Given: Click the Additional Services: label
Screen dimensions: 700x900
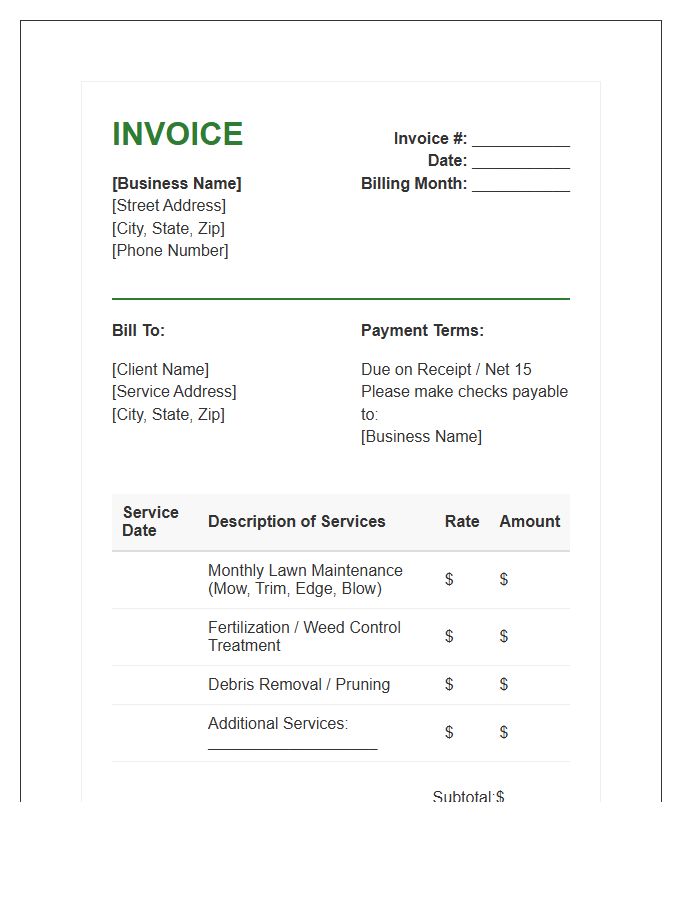Looking at the screenshot, I should tap(278, 723).
